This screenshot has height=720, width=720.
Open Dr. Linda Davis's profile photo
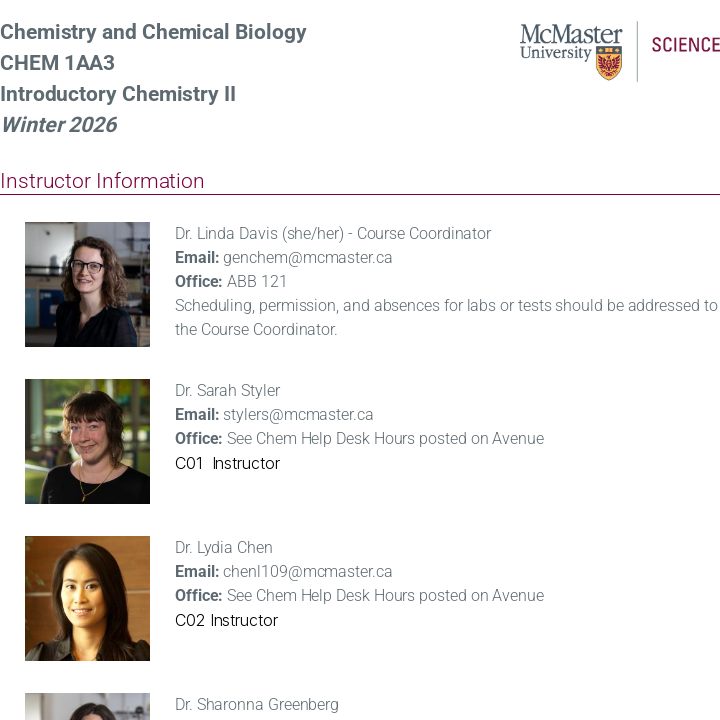tap(87, 284)
